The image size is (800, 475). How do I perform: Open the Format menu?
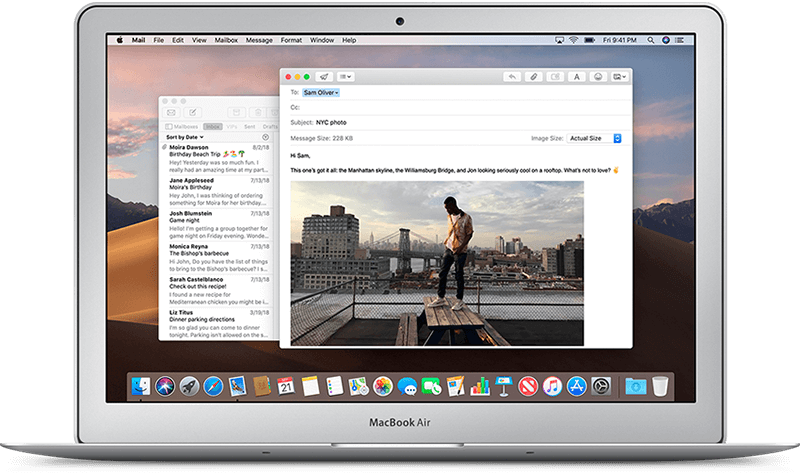pos(291,40)
